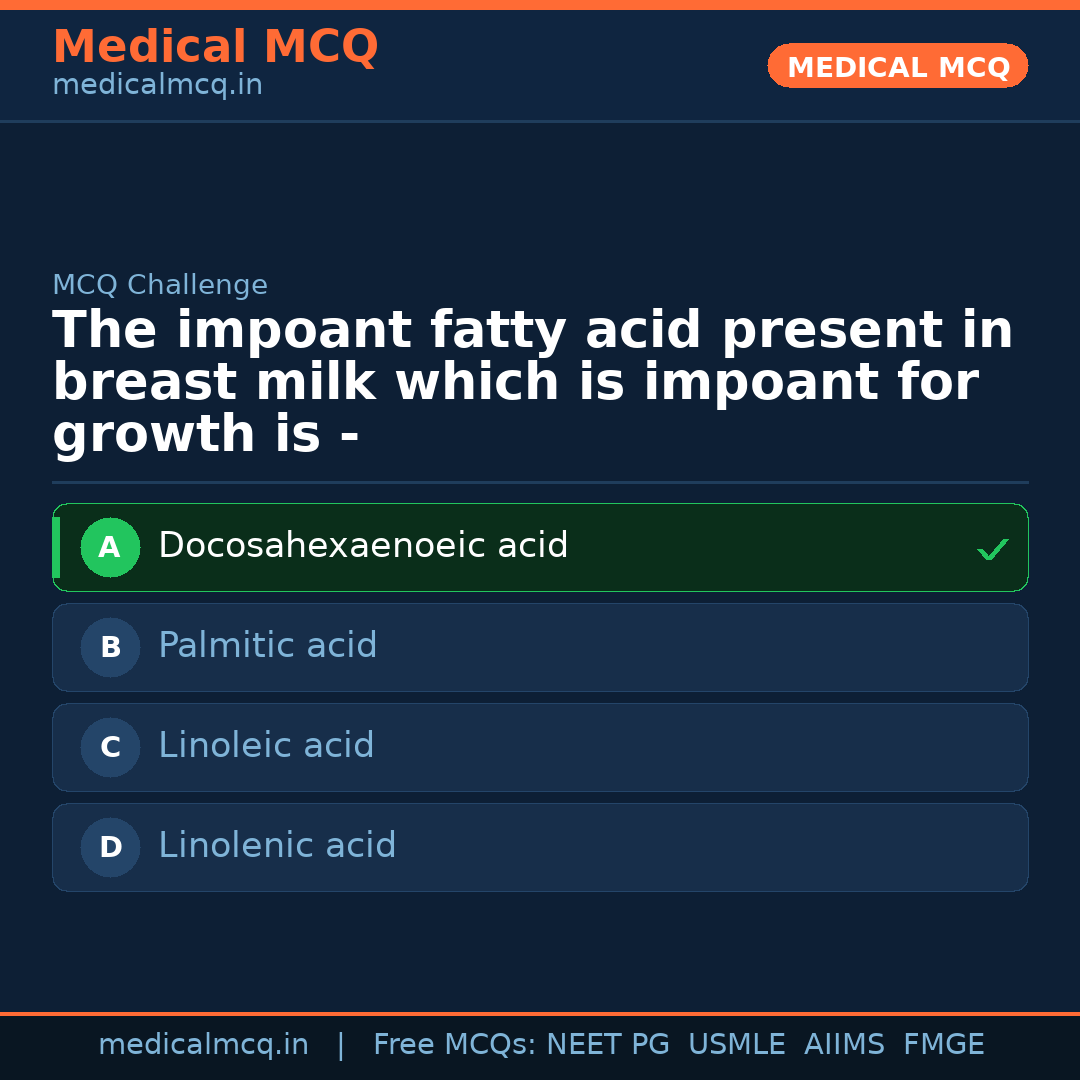Click AIIMS in the footer
1080x1080 pixels.
(844, 1045)
